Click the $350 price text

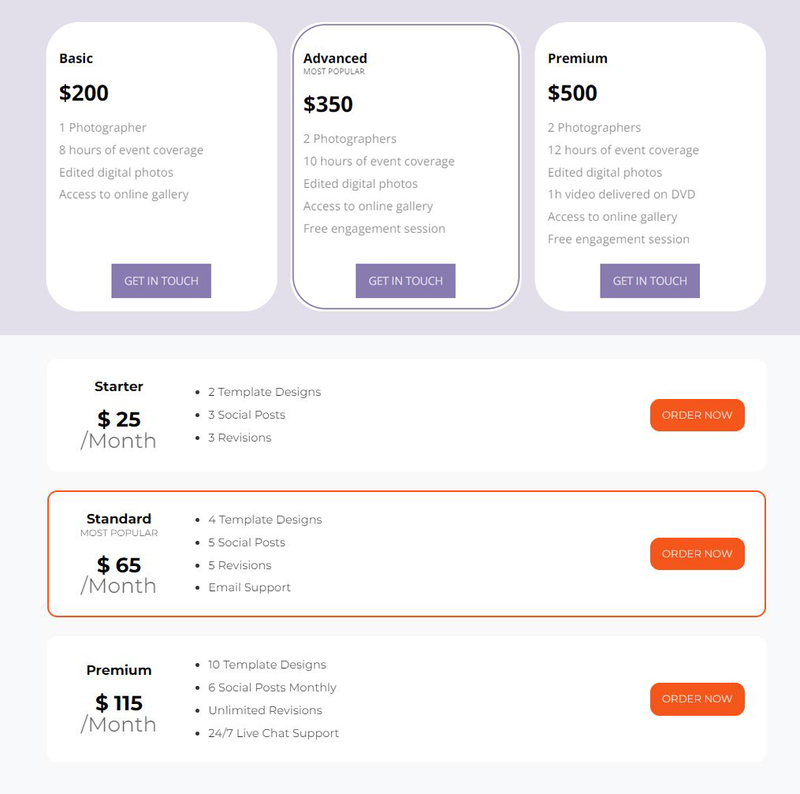pyautogui.click(x=328, y=104)
